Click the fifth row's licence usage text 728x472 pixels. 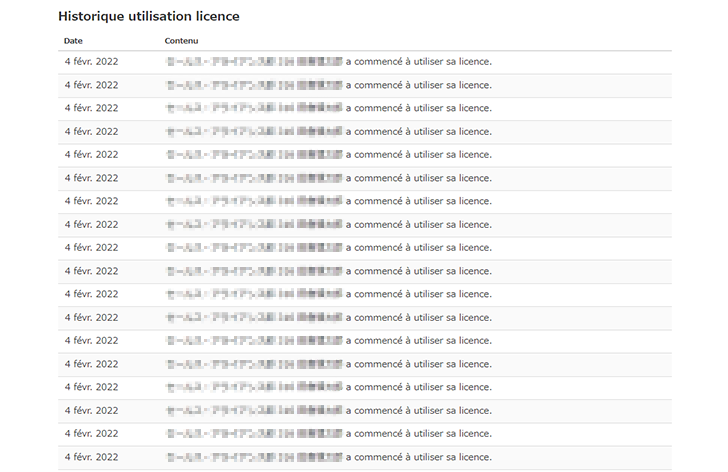(x=418, y=155)
